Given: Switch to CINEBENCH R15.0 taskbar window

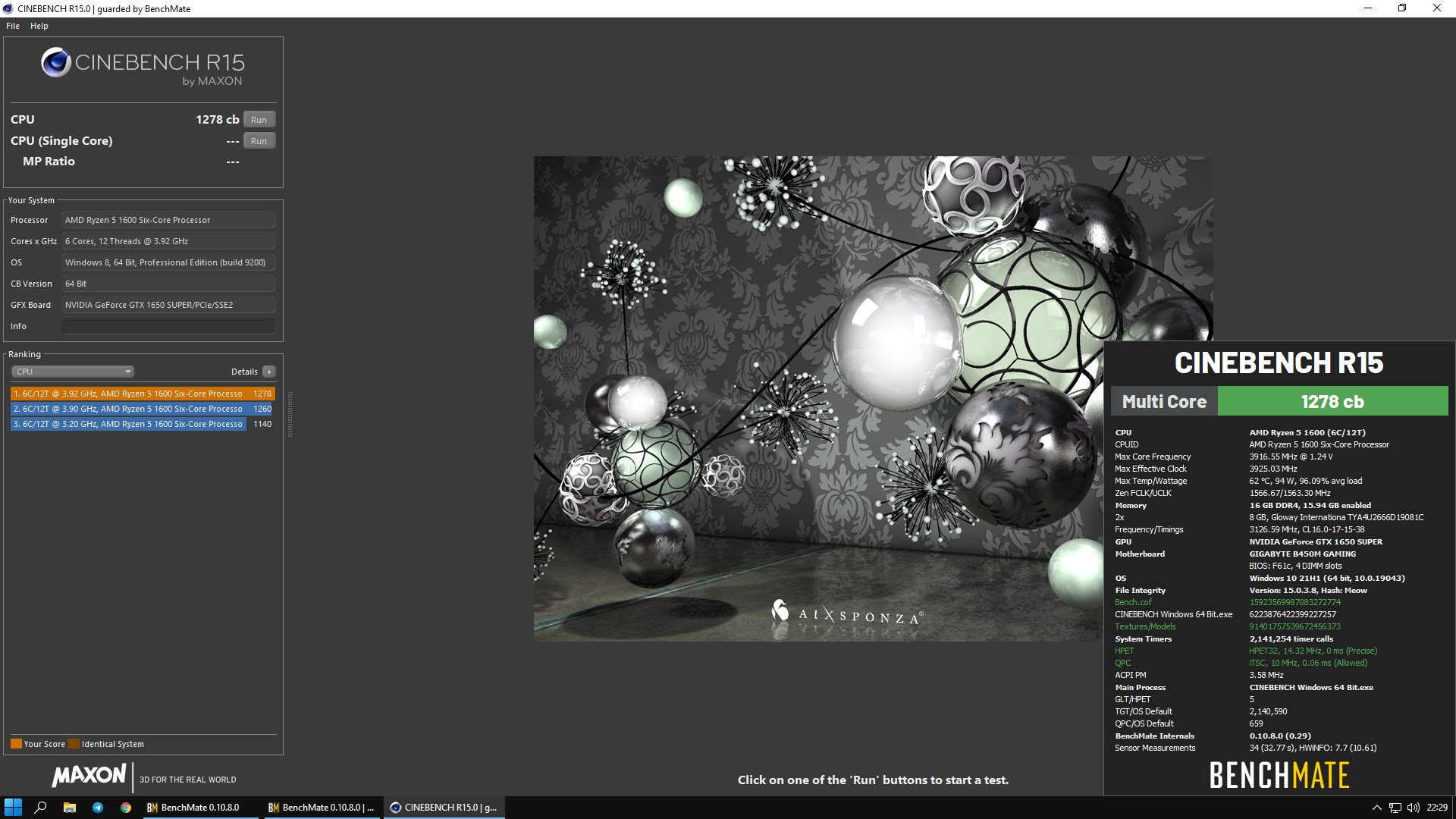Looking at the screenshot, I should [444, 808].
